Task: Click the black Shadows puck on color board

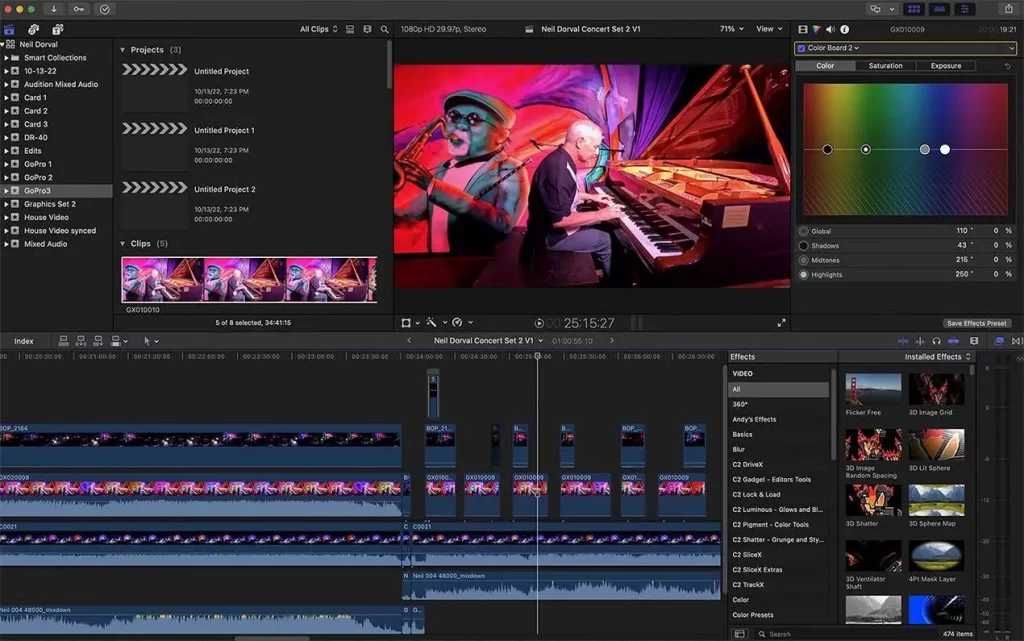Action: click(827, 149)
